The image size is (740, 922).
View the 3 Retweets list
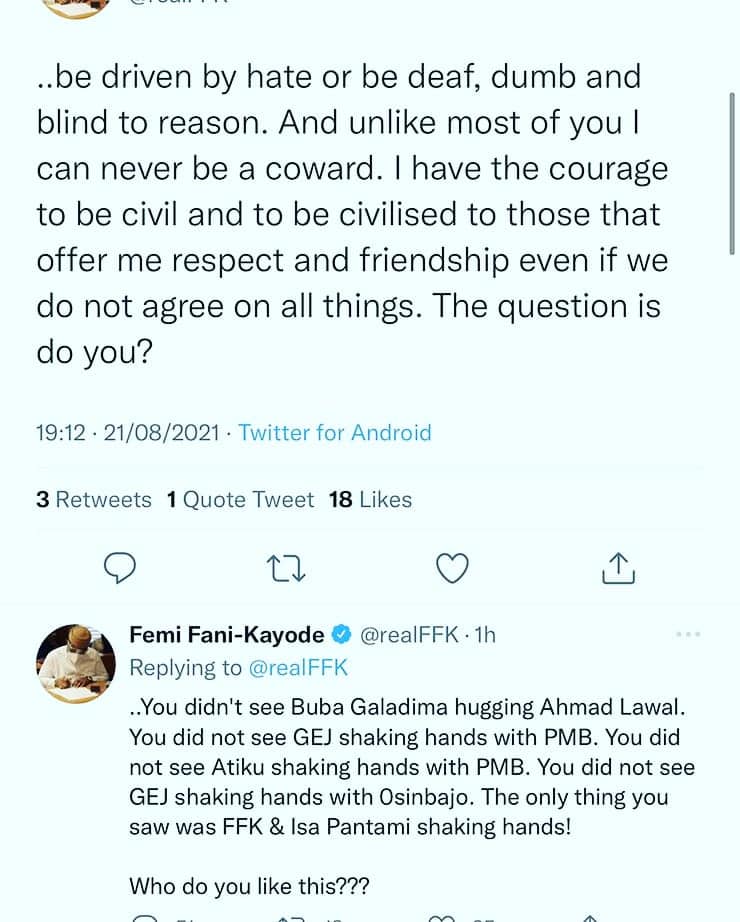(x=94, y=499)
